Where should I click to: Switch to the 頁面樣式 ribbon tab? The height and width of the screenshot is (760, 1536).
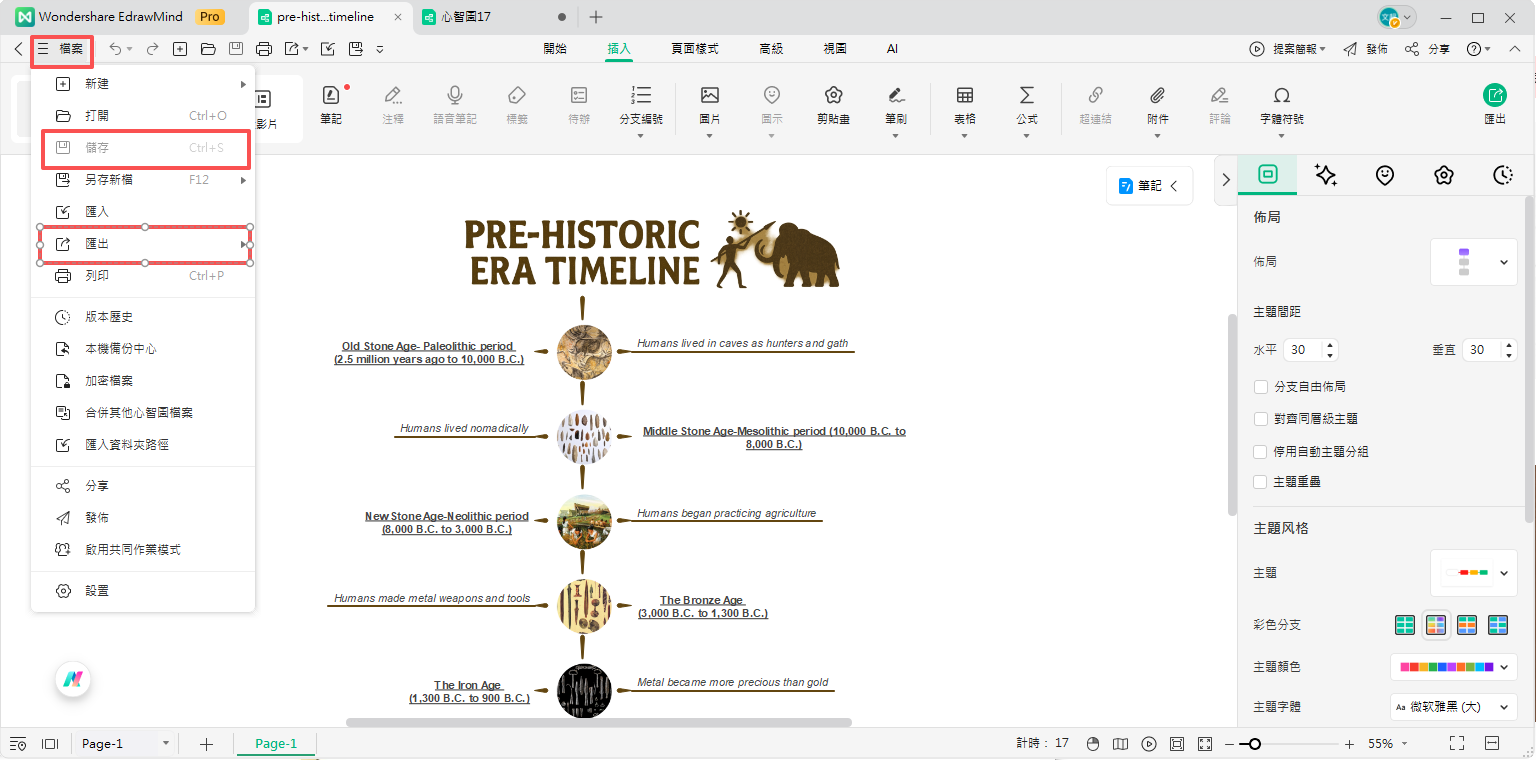coord(694,49)
